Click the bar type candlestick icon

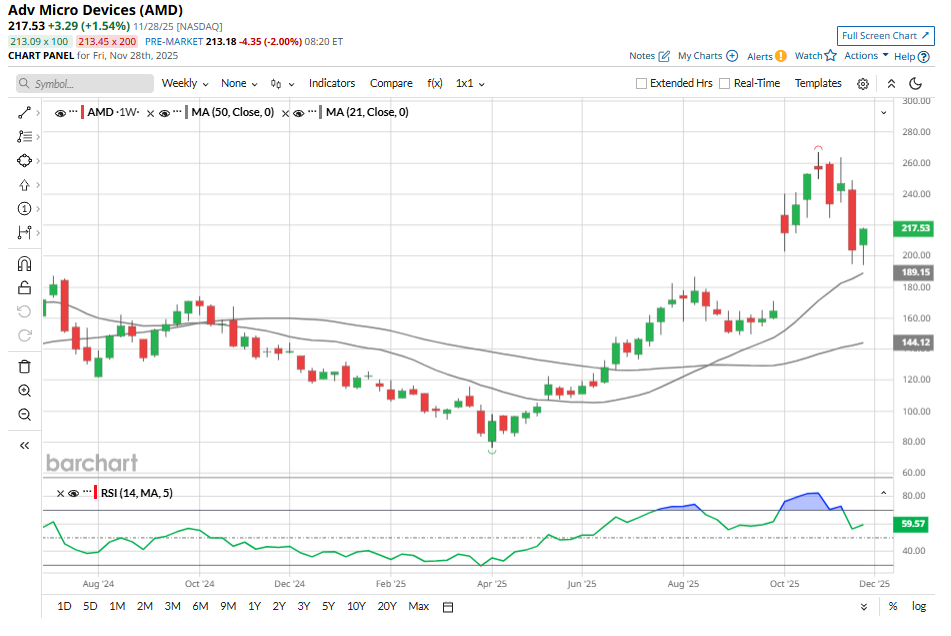pos(276,84)
